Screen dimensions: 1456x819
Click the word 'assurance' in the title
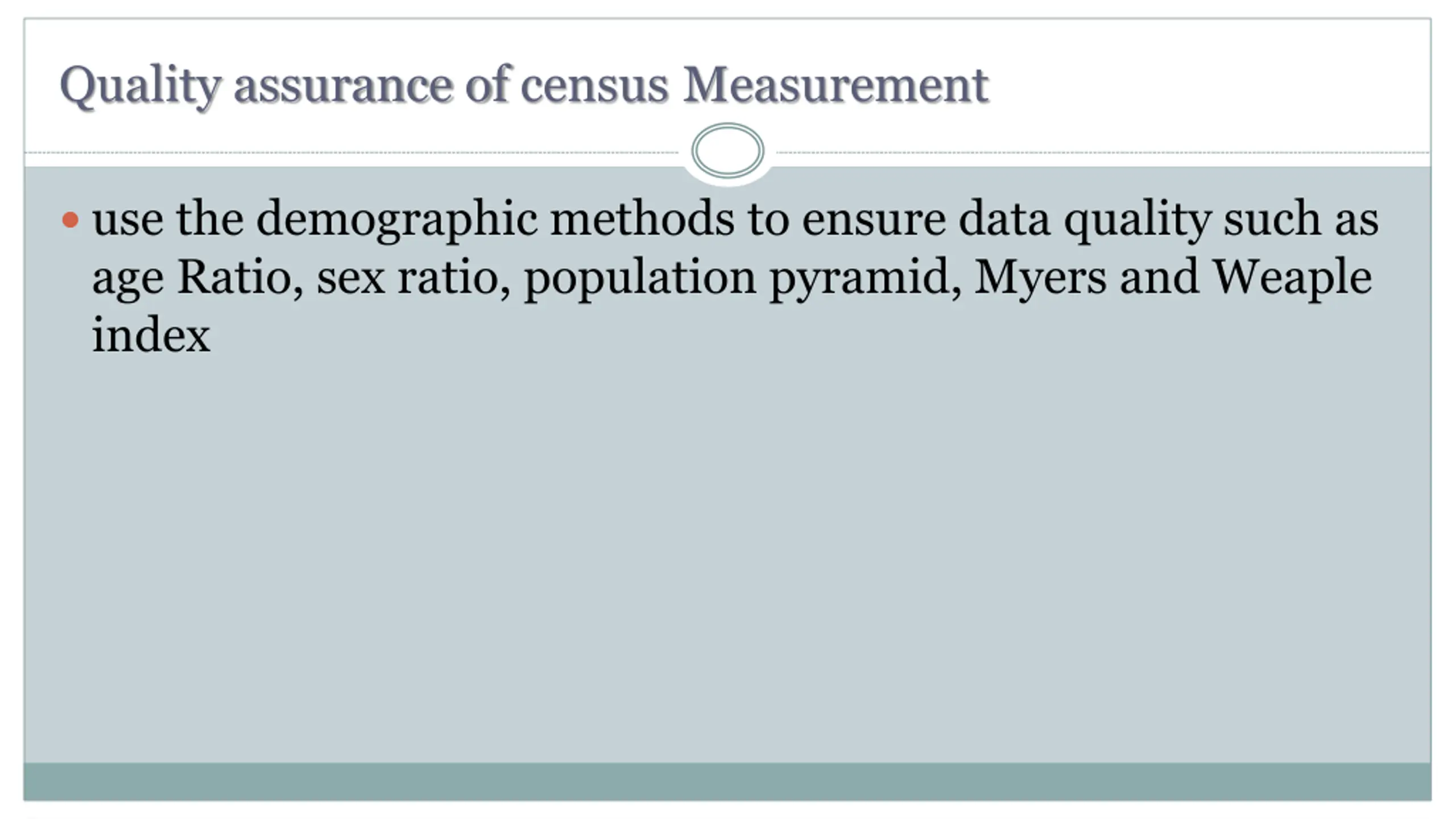coord(343,85)
